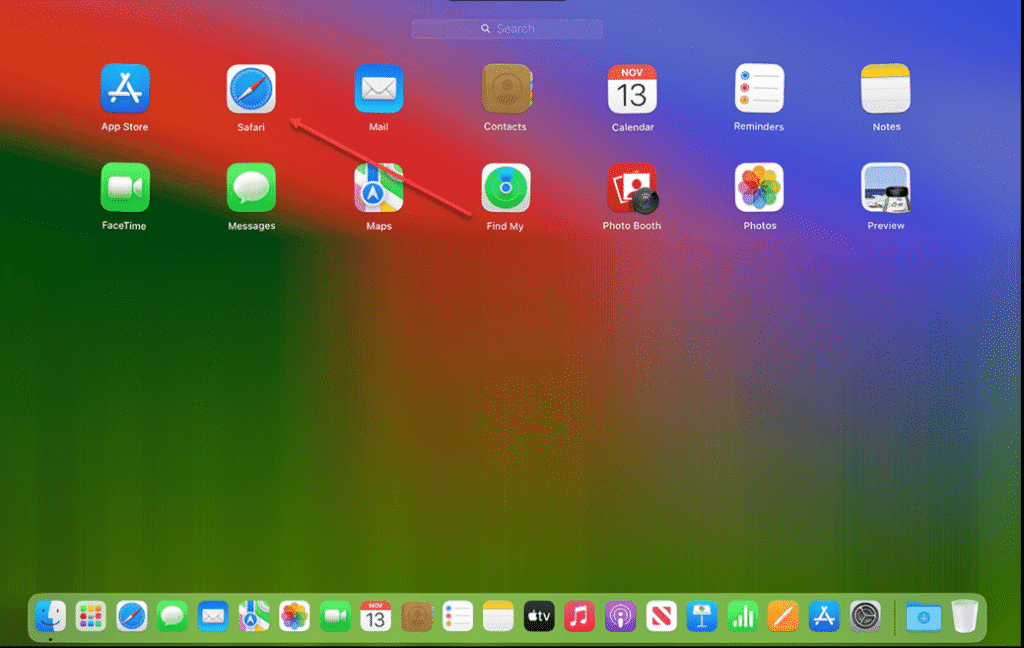Open the Trash in the Dock
Screen dimensions: 1024x648
(964, 616)
